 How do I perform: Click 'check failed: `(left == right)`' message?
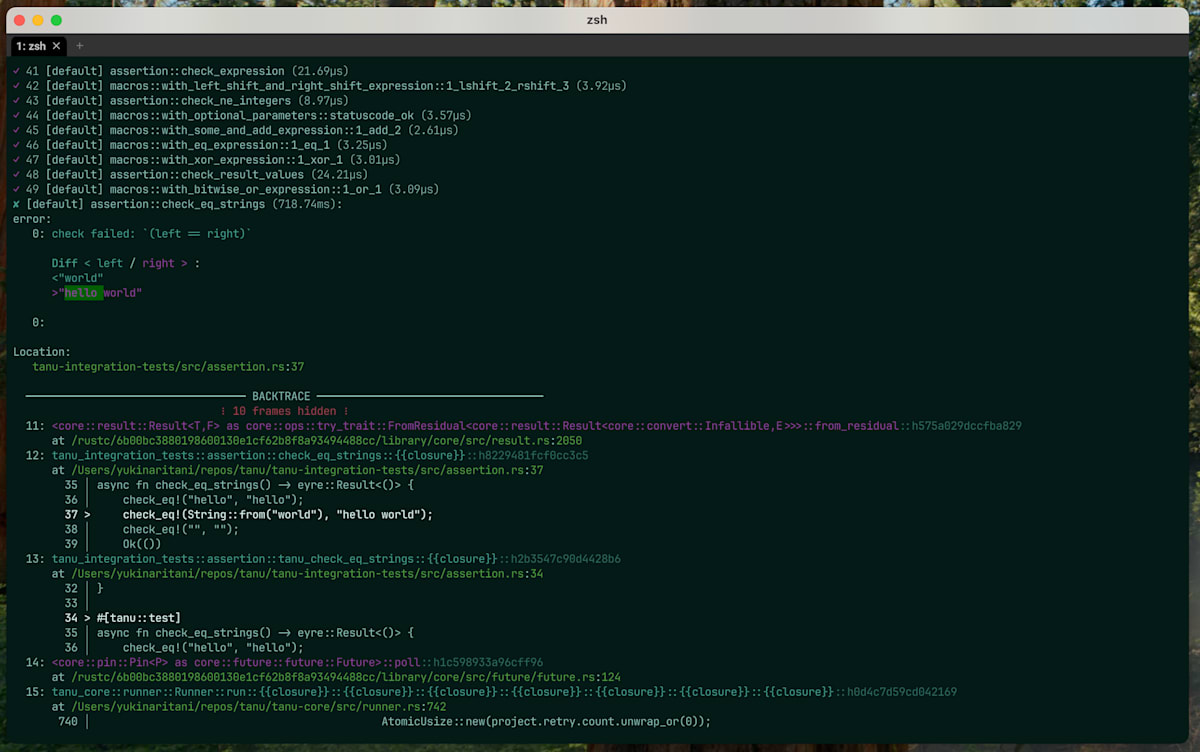coord(152,233)
